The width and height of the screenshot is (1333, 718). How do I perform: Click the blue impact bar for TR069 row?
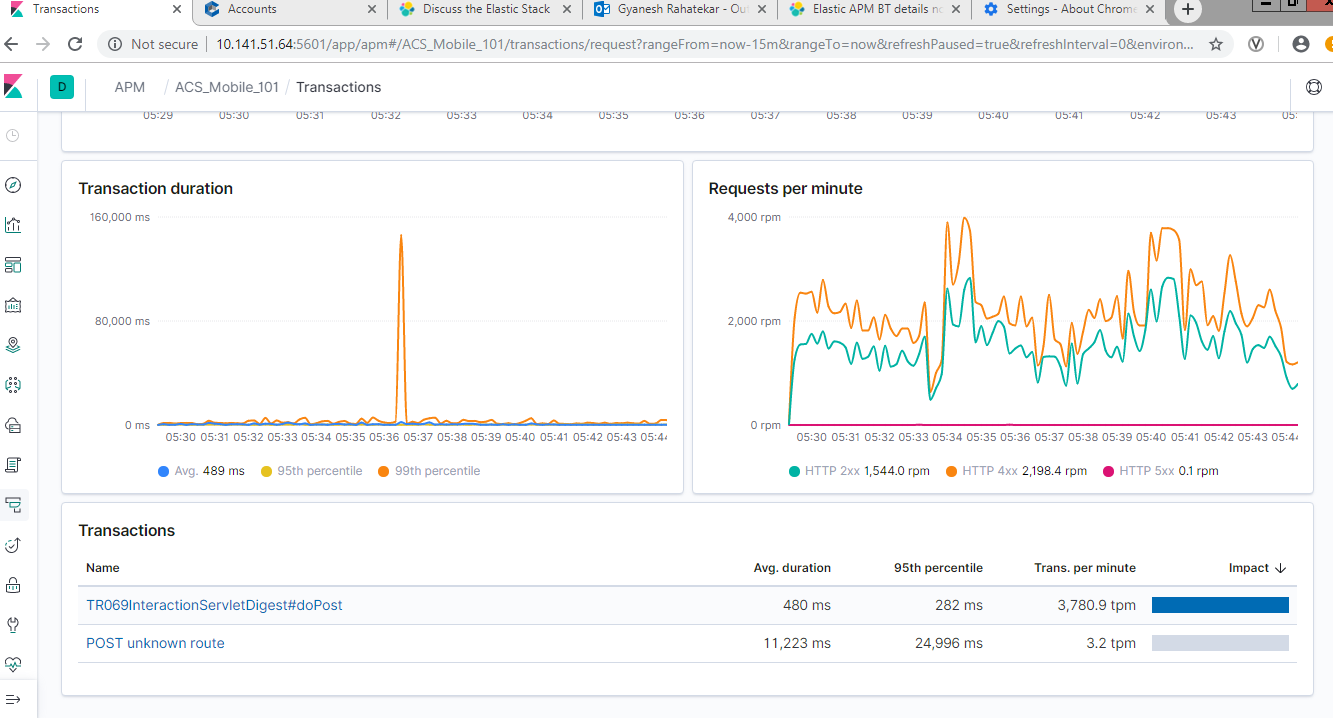click(x=1220, y=605)
